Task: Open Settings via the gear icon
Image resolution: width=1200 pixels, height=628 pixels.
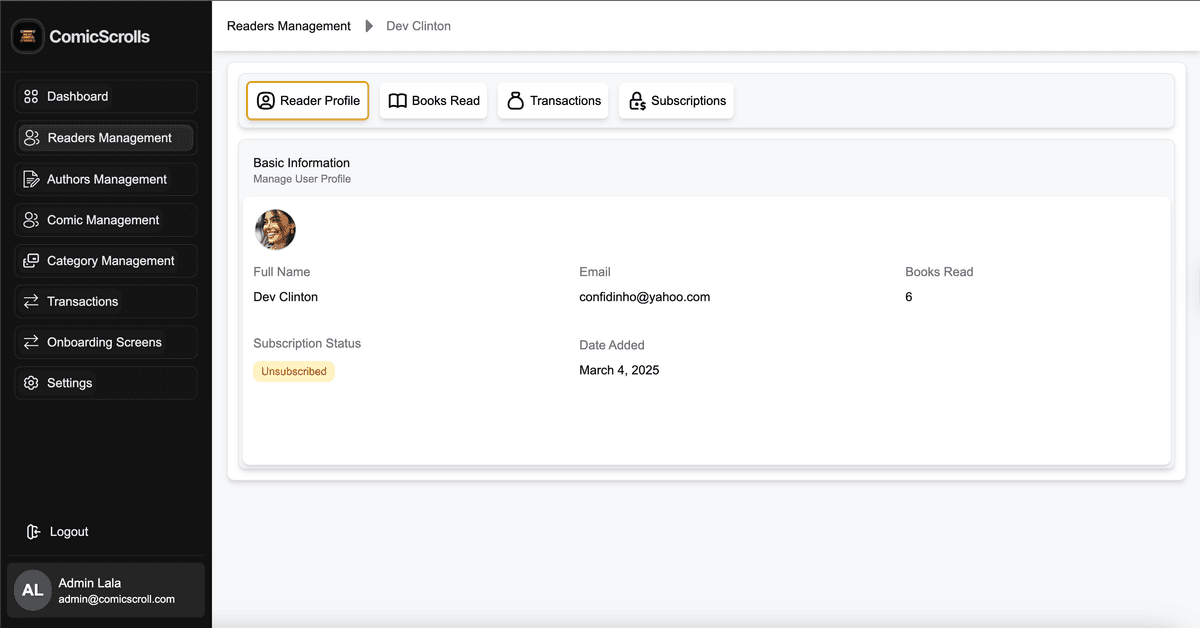Action: tap(29, 383)
